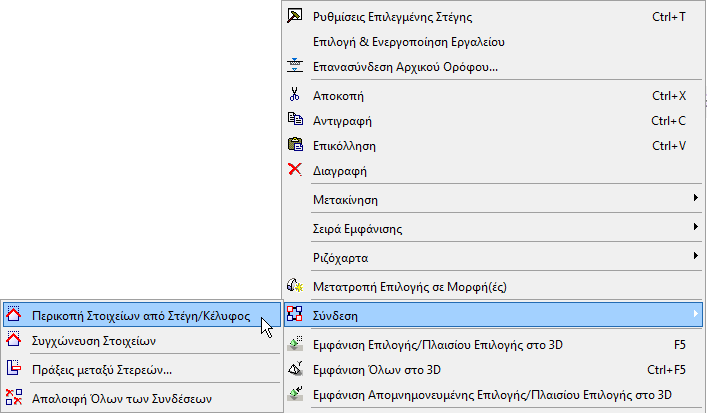This screenshot has width=707, height=413.
Task: Choose Εμφάνιση Όλων στο 3D
Action: click(378, 370)
